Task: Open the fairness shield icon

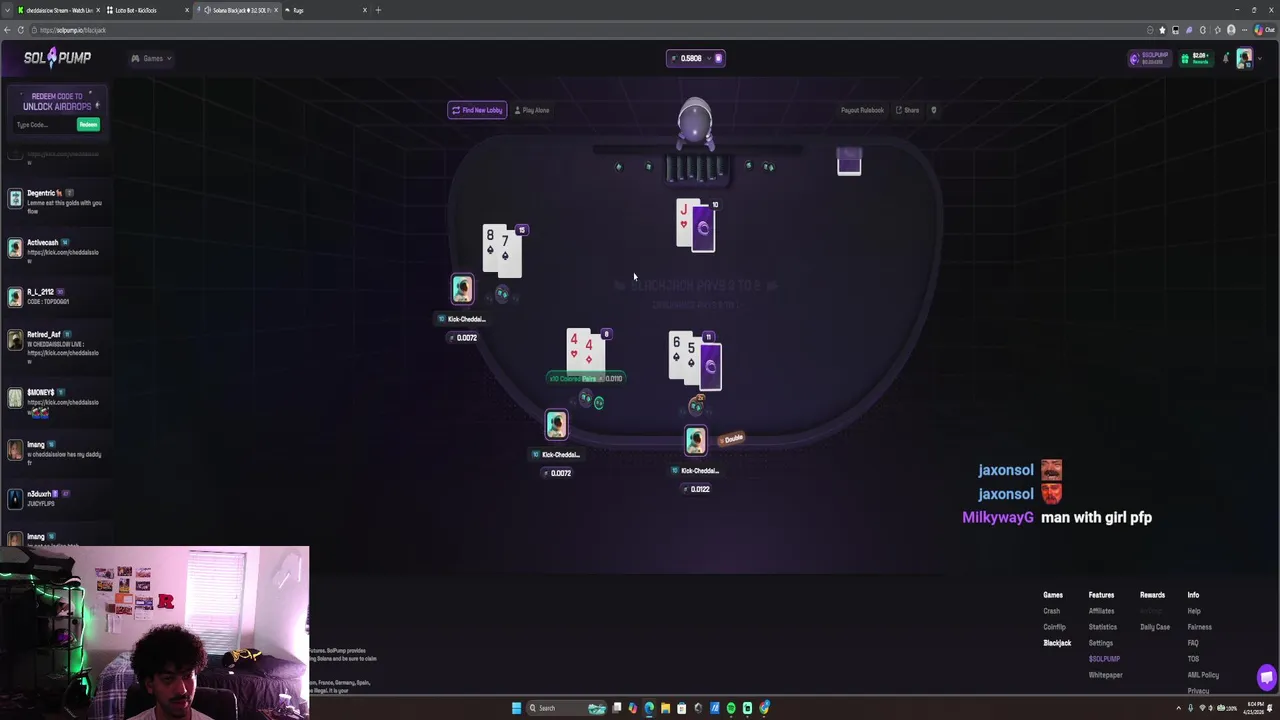Action: click(933, 110)
